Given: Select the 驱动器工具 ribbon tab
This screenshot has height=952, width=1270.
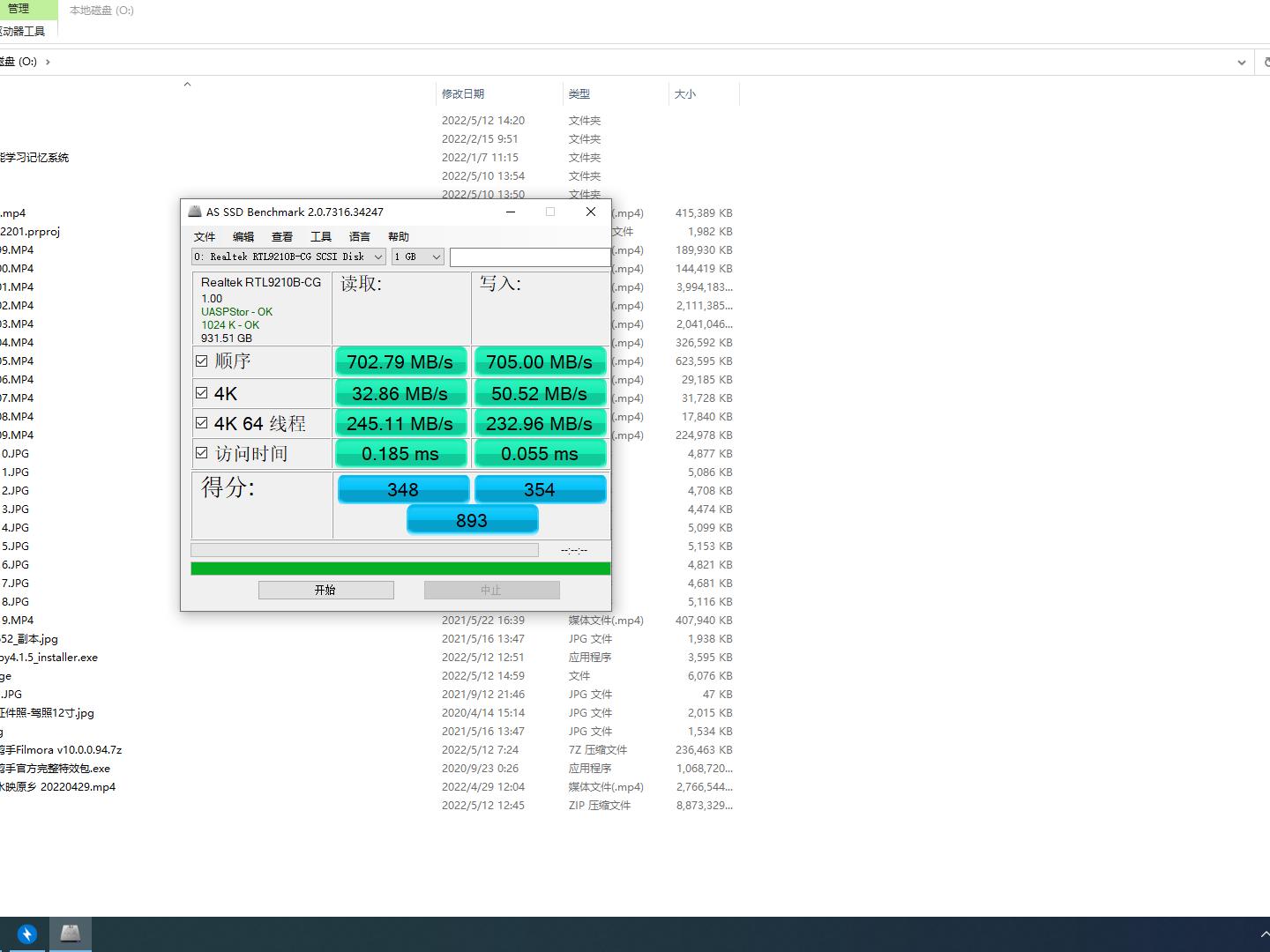Looking at the screenshot, I should point(23,31).
